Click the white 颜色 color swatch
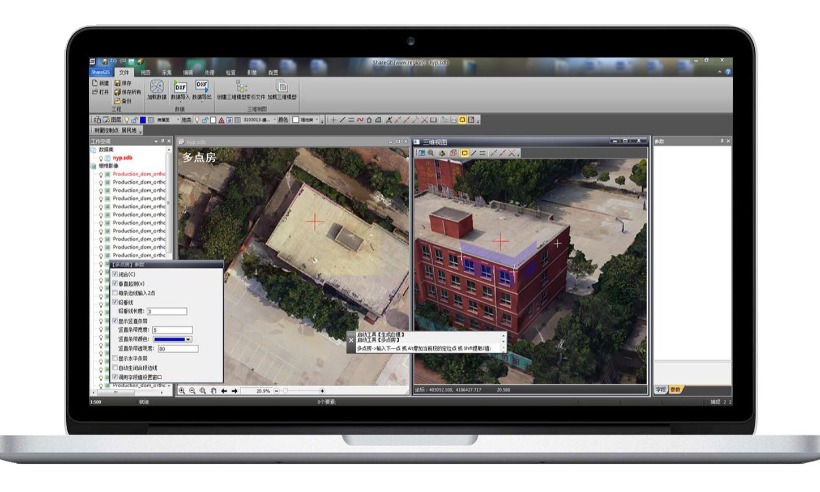Screen dimensions: 820x492 pos(295,120)
